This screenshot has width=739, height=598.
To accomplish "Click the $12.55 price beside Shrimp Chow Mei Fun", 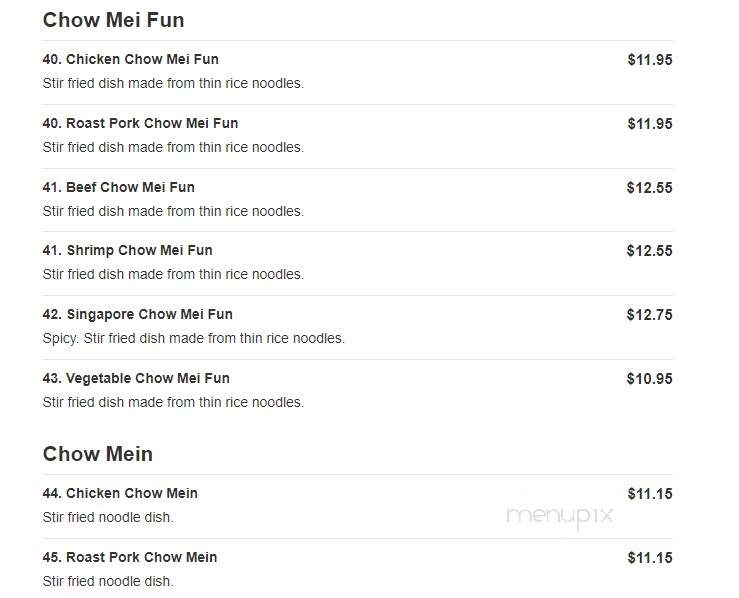I will [x=649, y=251].
